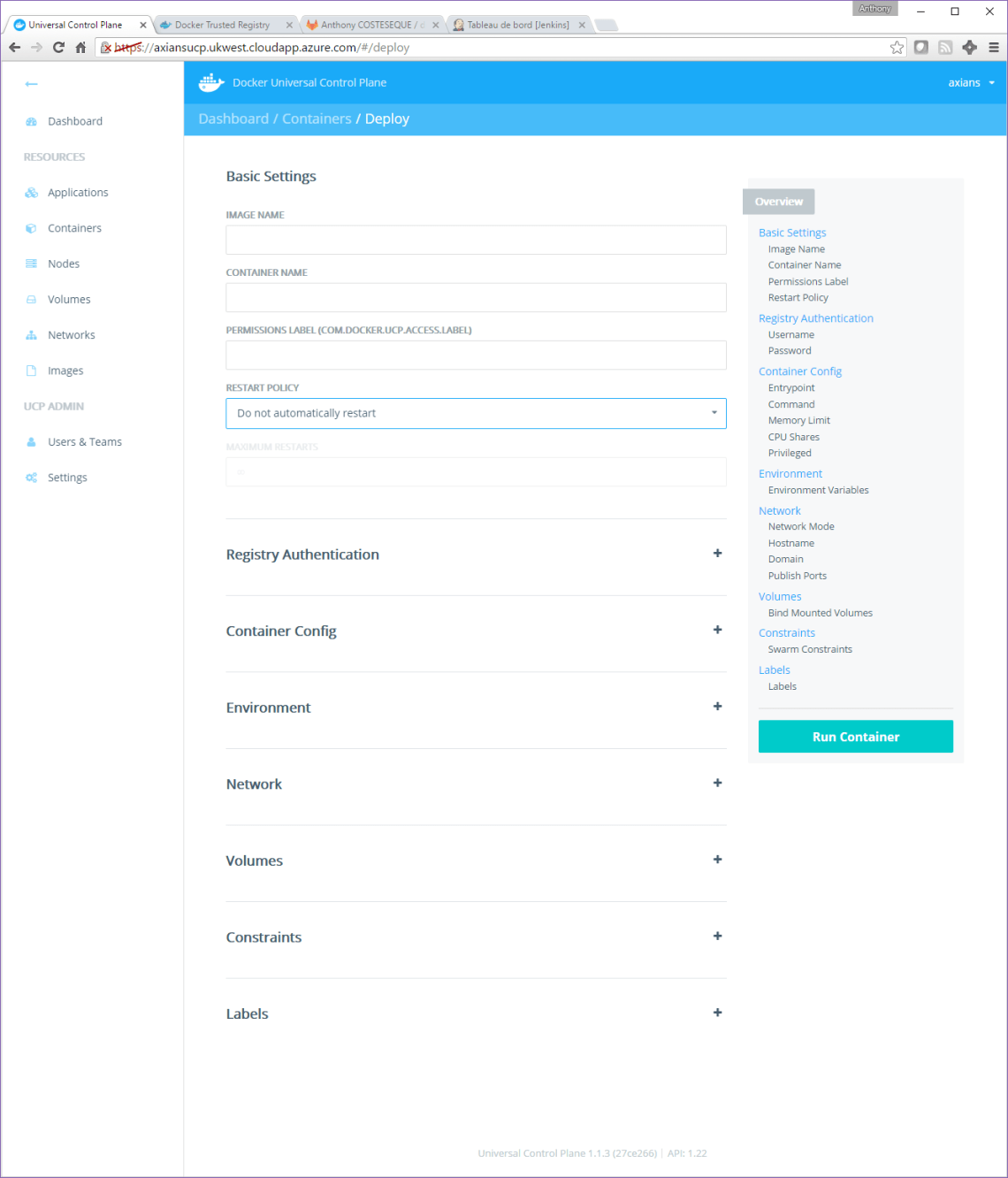The width and height of the screenshot is (1008, 1178).
Task: Click the Applications icon in sidebar
Action: [x=32, y=193]
